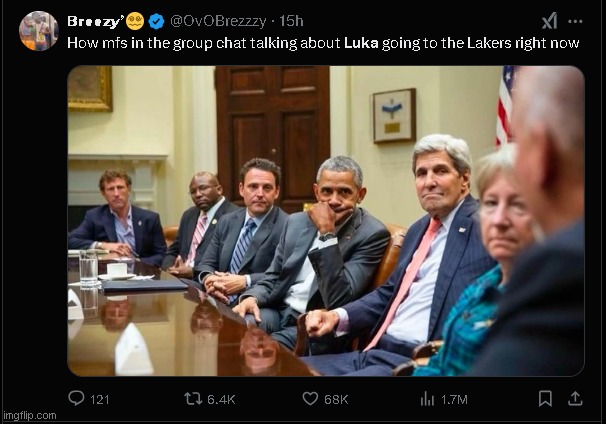Open the Grok icon on the post
Viewport: 606px width, 424px height.
pyautogui.click(x=549, y=21)
